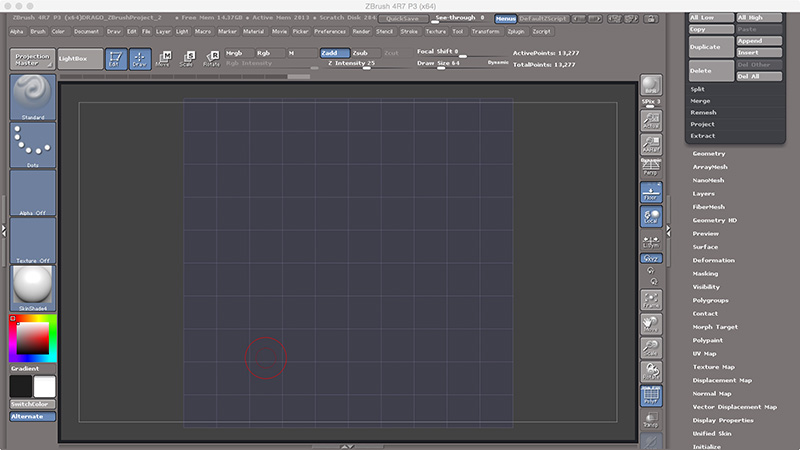Open the Brush menu
This screenshot has height=450, width=800.
(x=38, y=32)
